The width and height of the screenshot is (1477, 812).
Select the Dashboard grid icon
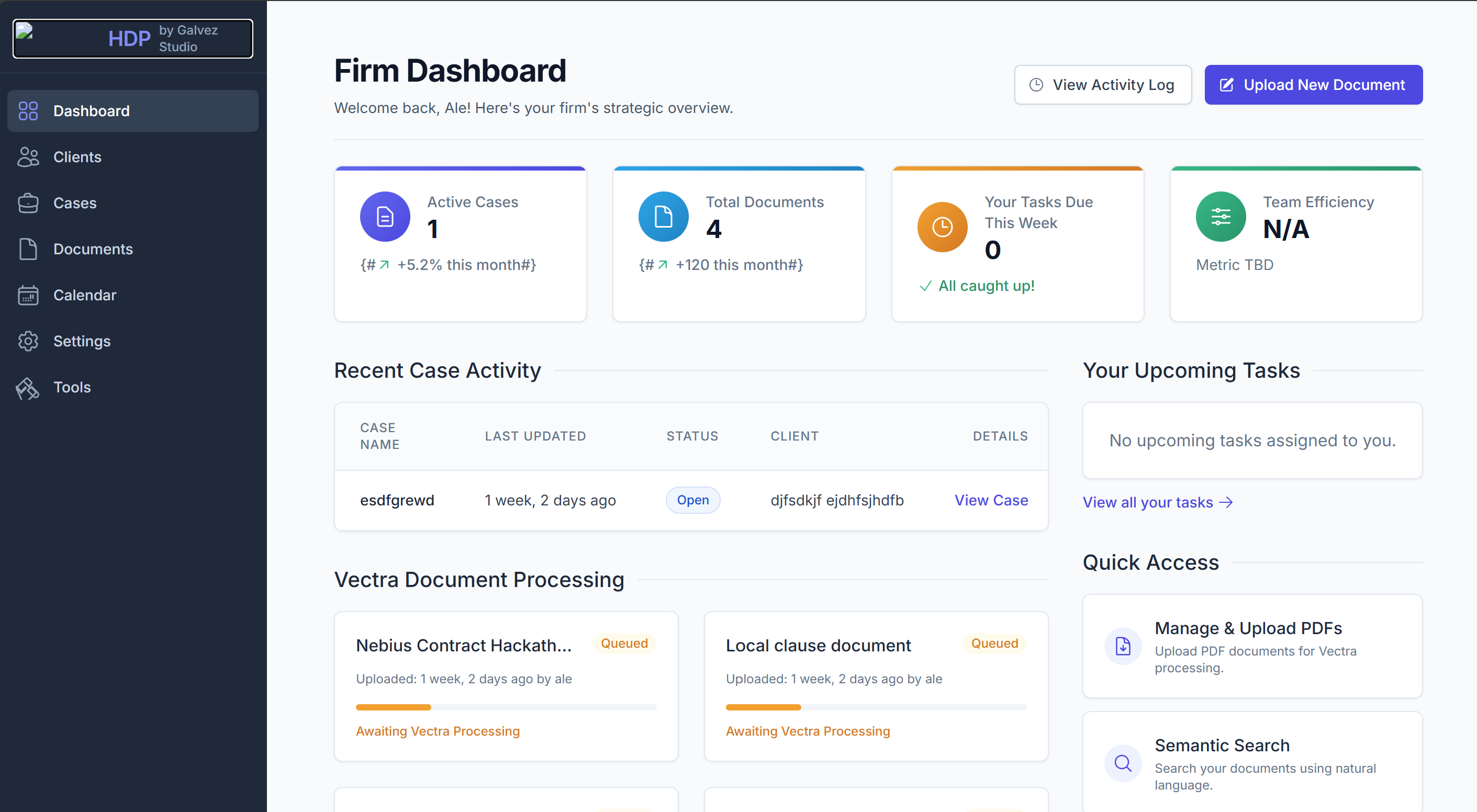(28, 110)
